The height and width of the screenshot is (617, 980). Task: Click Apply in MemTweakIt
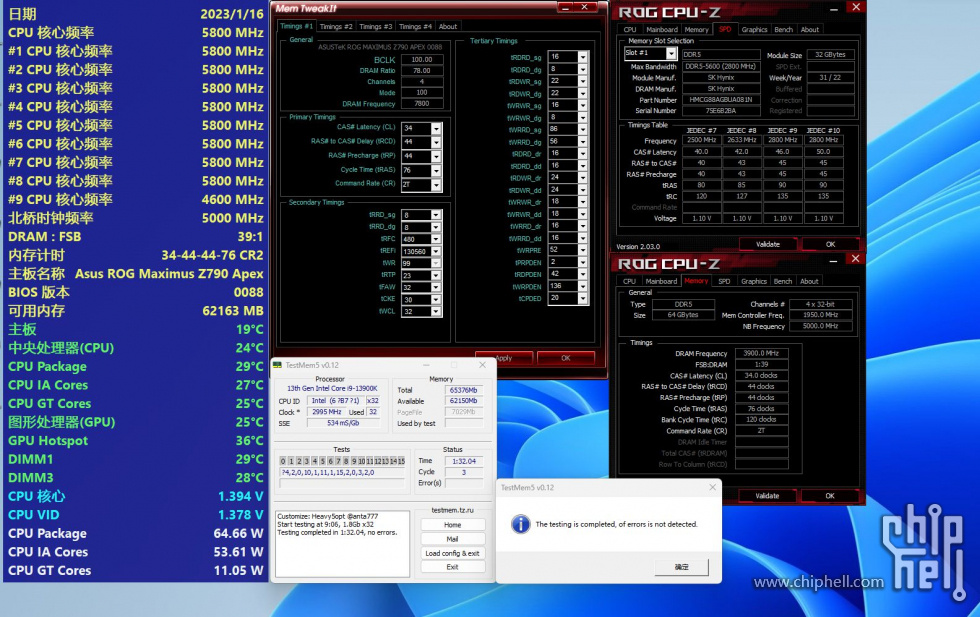(504, 358)
